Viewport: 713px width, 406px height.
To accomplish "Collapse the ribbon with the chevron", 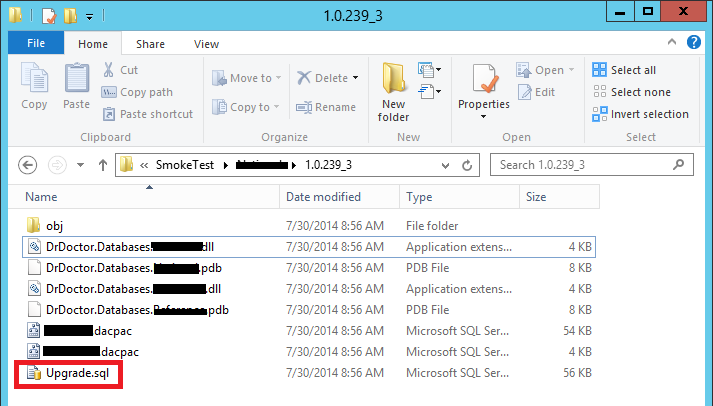I will [675, 45].
